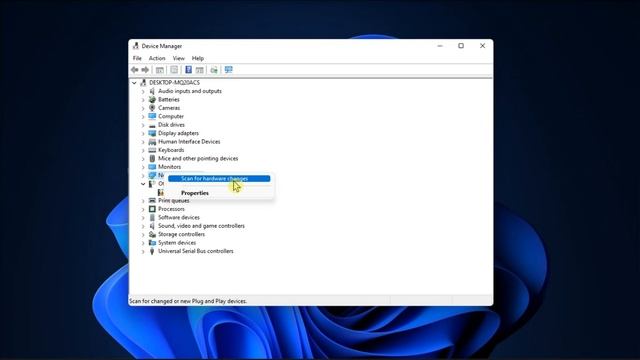This screenshot has height=360, width=640.
Task: Minimize the Device Manager window
Action: click(x=440, y=46)
